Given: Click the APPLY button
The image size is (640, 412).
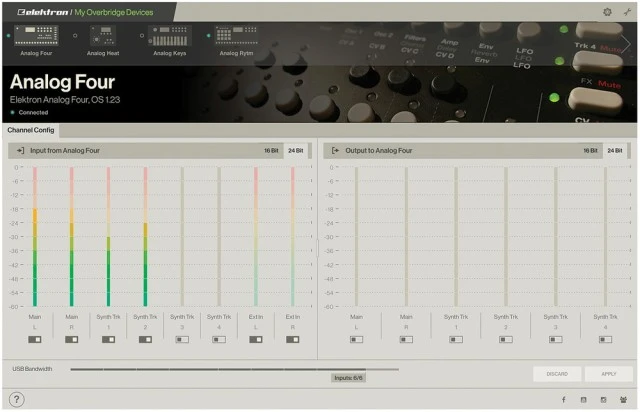Looking at the screenshot, I should [x=609, y=374].
